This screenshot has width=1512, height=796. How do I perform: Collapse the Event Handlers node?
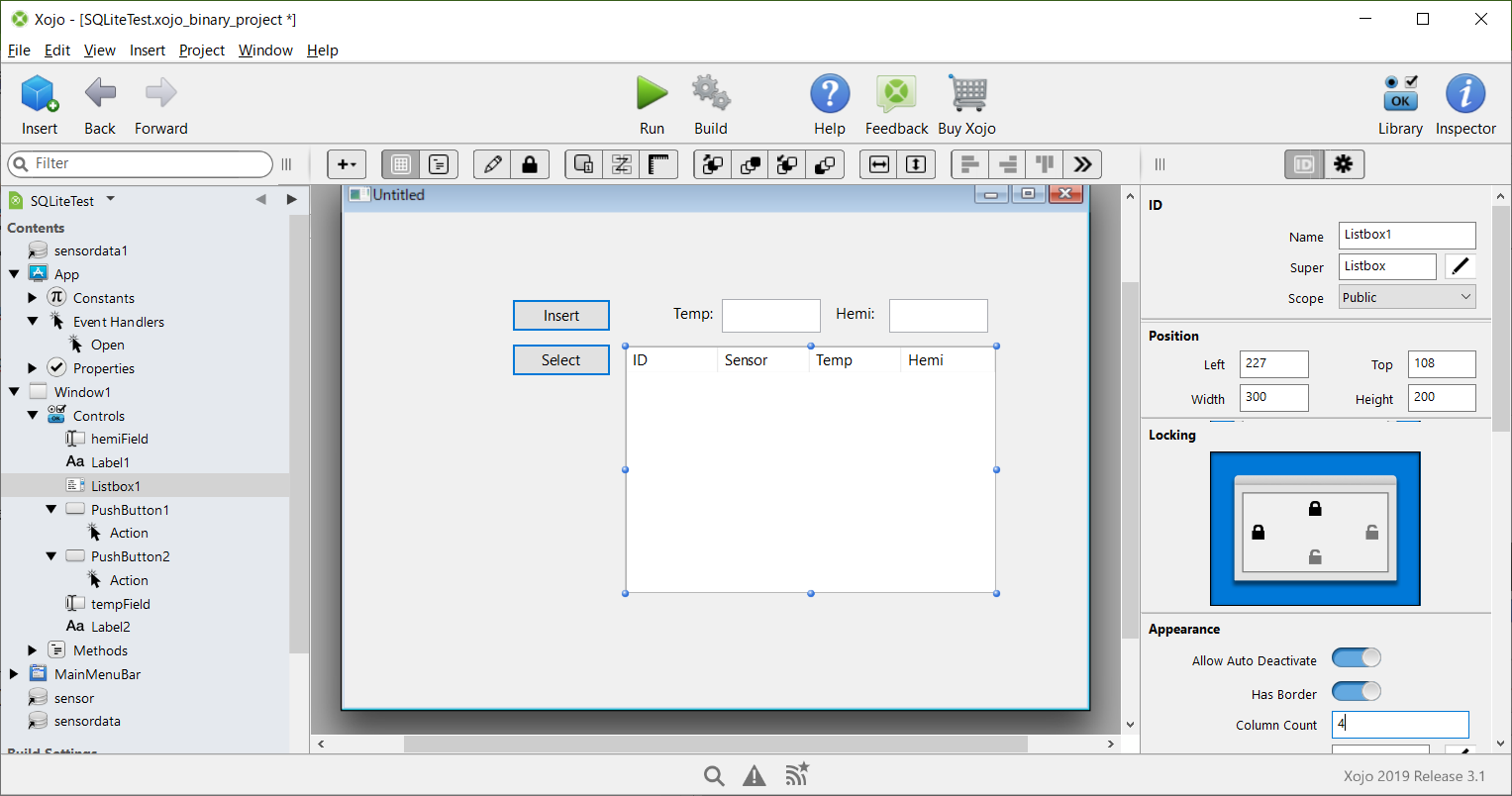point(33,321)
